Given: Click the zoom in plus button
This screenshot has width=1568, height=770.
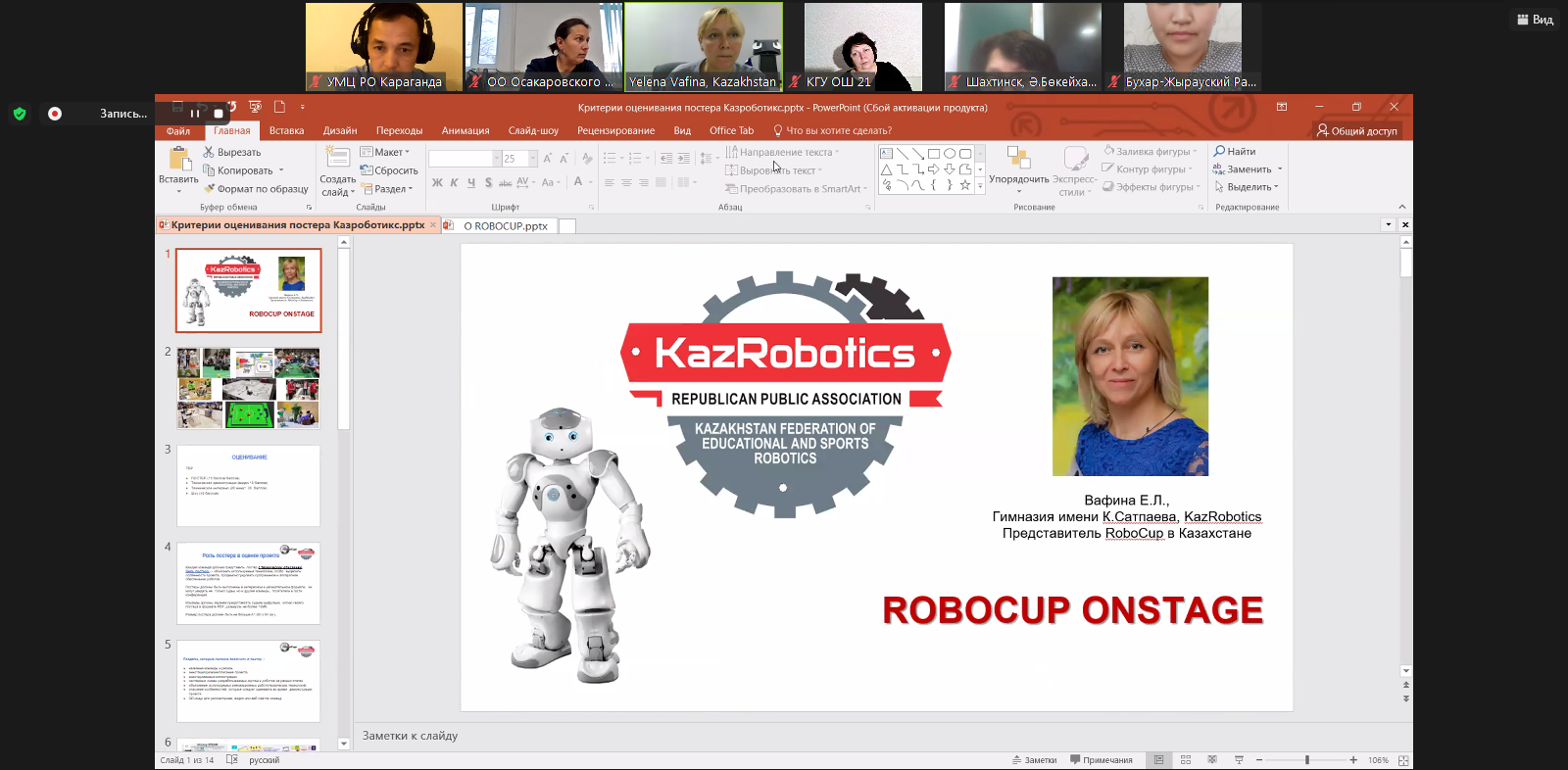Looking at the screenshot, I should 1353,760.
